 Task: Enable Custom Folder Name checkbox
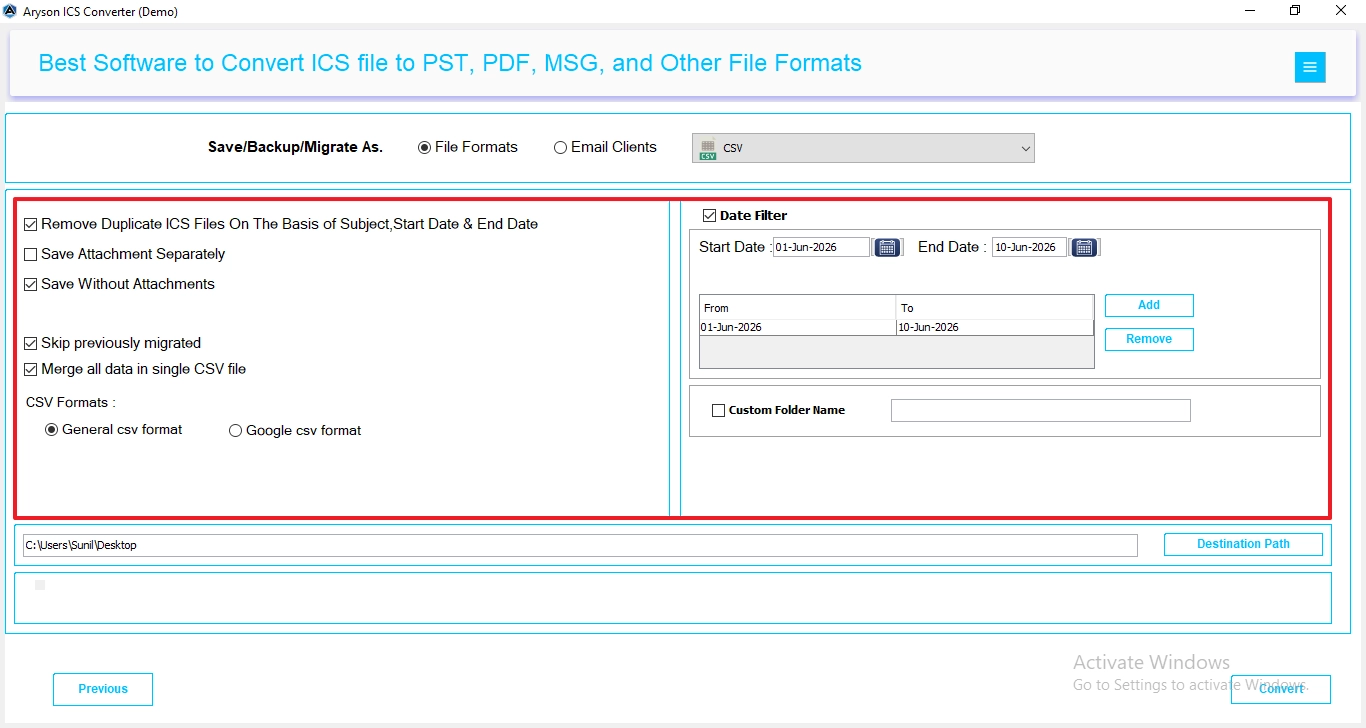tap(718, 410)
